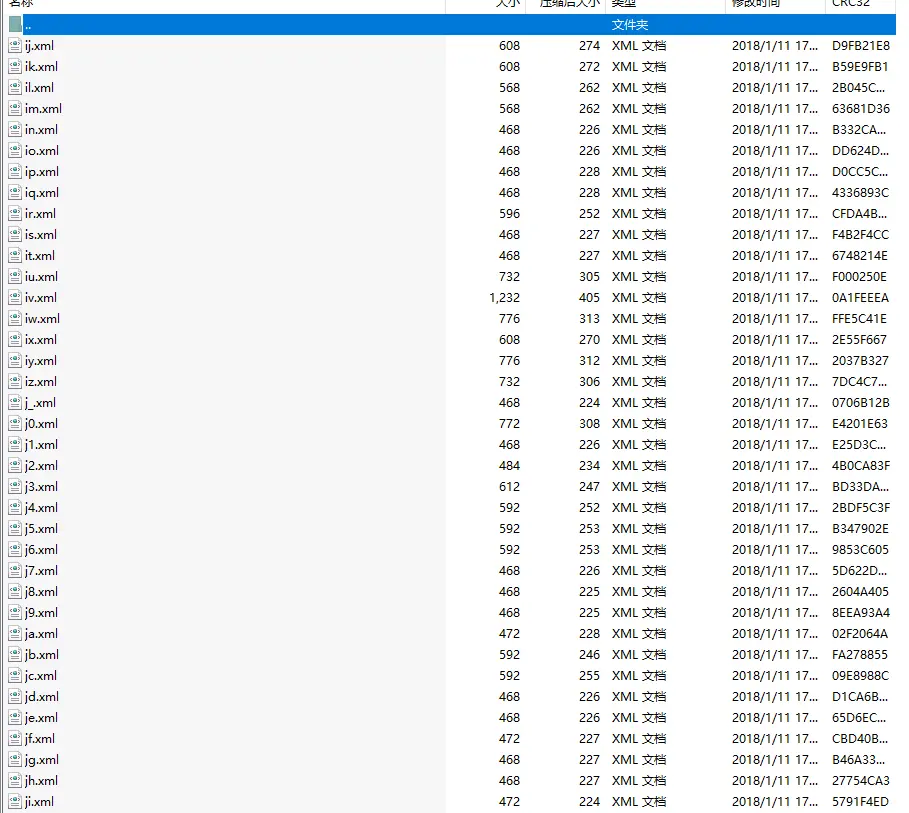
Task: Click CRC32 value F000250E
Action: 859,277
